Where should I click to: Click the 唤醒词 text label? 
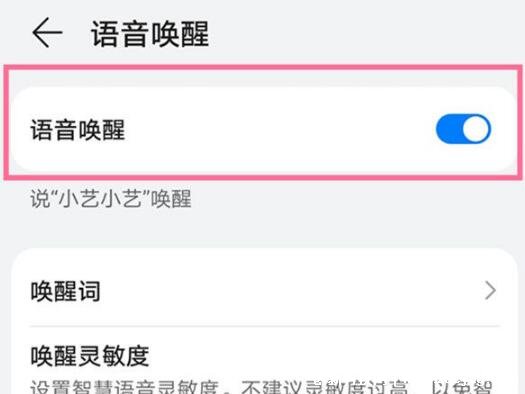click(x=66, y=291)
